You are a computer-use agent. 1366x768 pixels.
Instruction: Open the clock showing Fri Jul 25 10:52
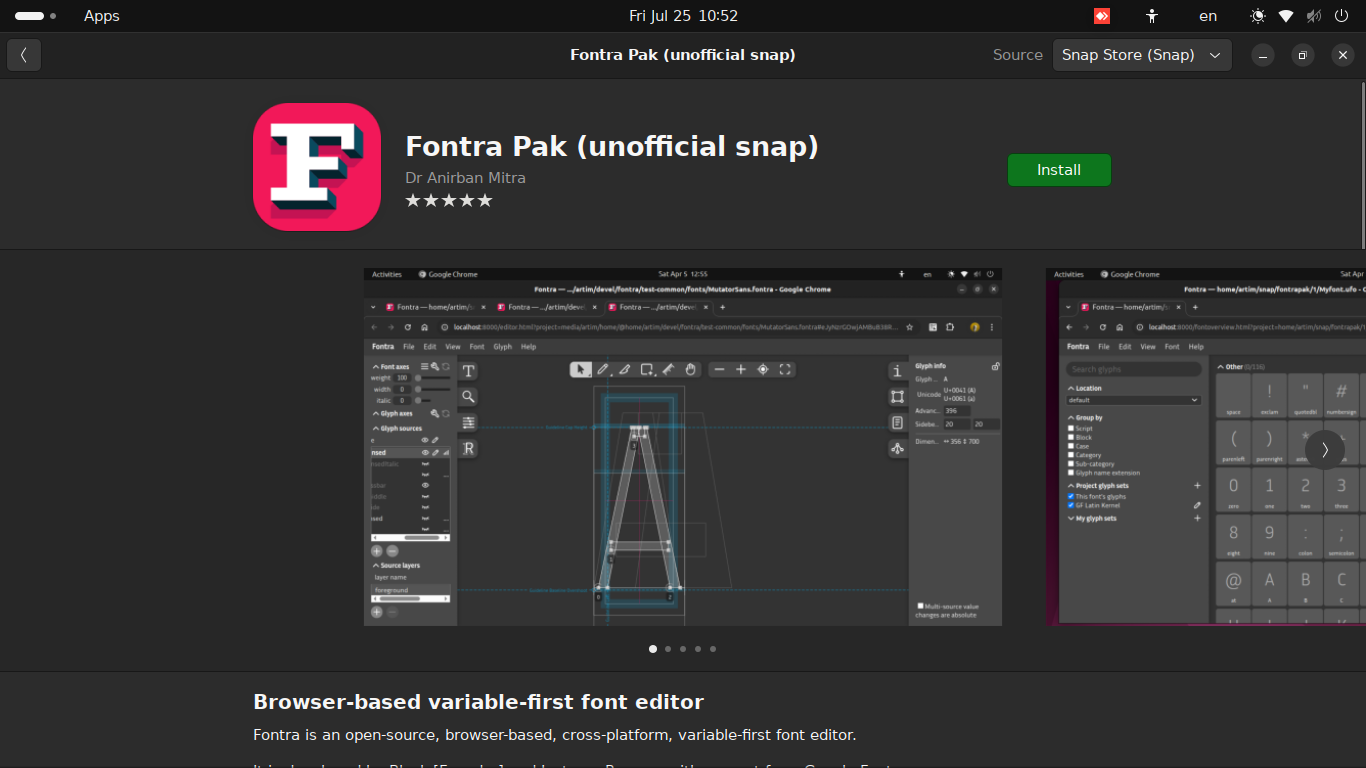tap(683, 16)
